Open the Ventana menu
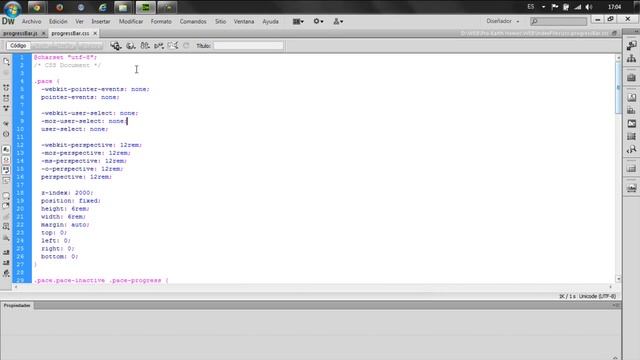Image resolution: width=640 pixels, height=360 pixels. coord(244,21)
